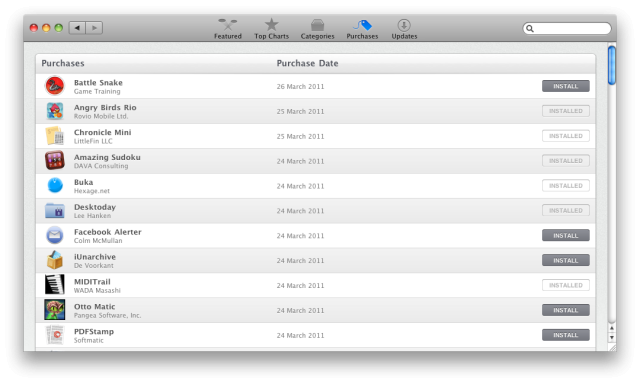Viewport: 640px width, 384px height.
Task: Install PDFStamp
Action: coord(565,335)
